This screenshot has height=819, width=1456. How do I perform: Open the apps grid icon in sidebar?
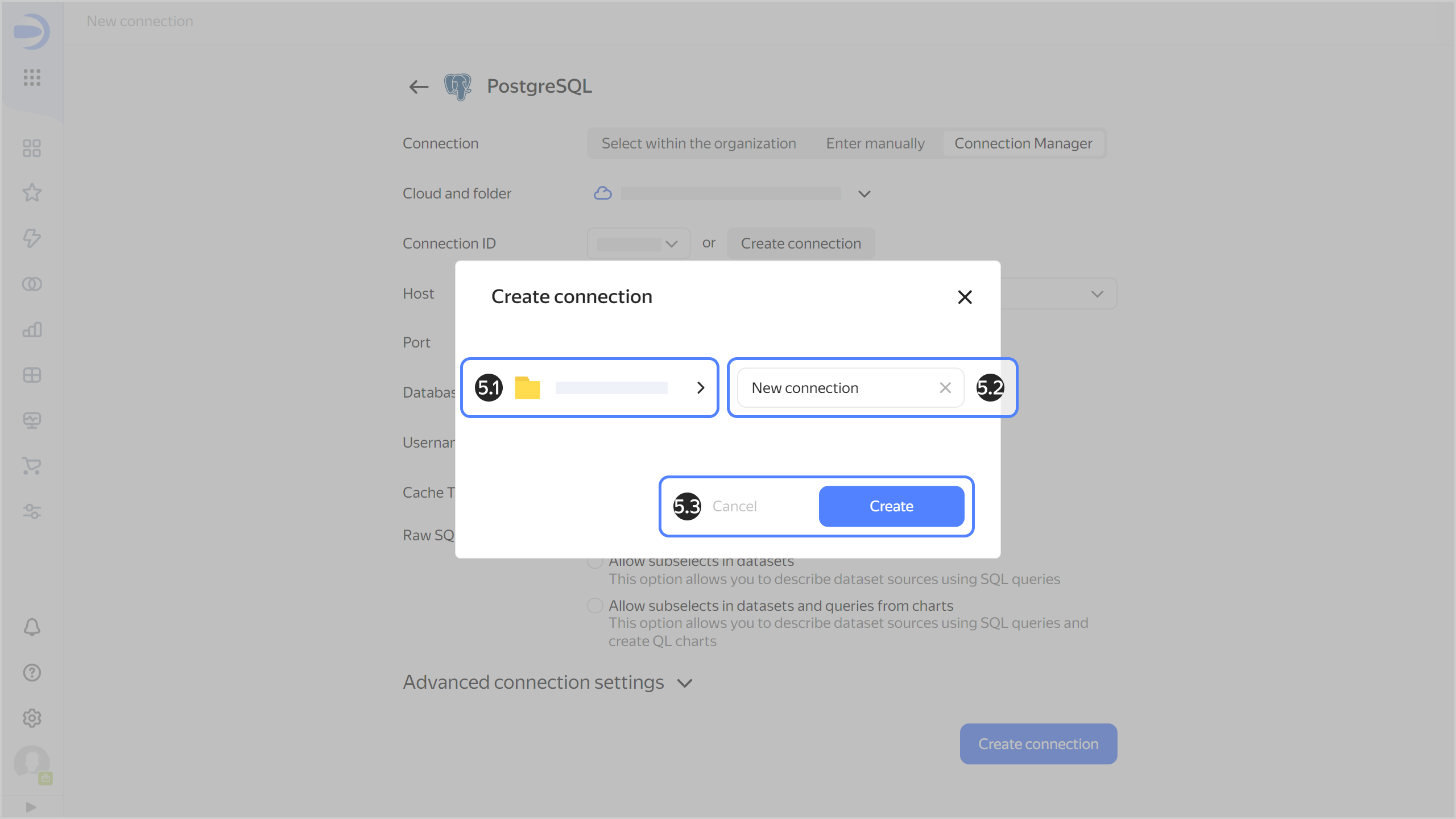32,77
